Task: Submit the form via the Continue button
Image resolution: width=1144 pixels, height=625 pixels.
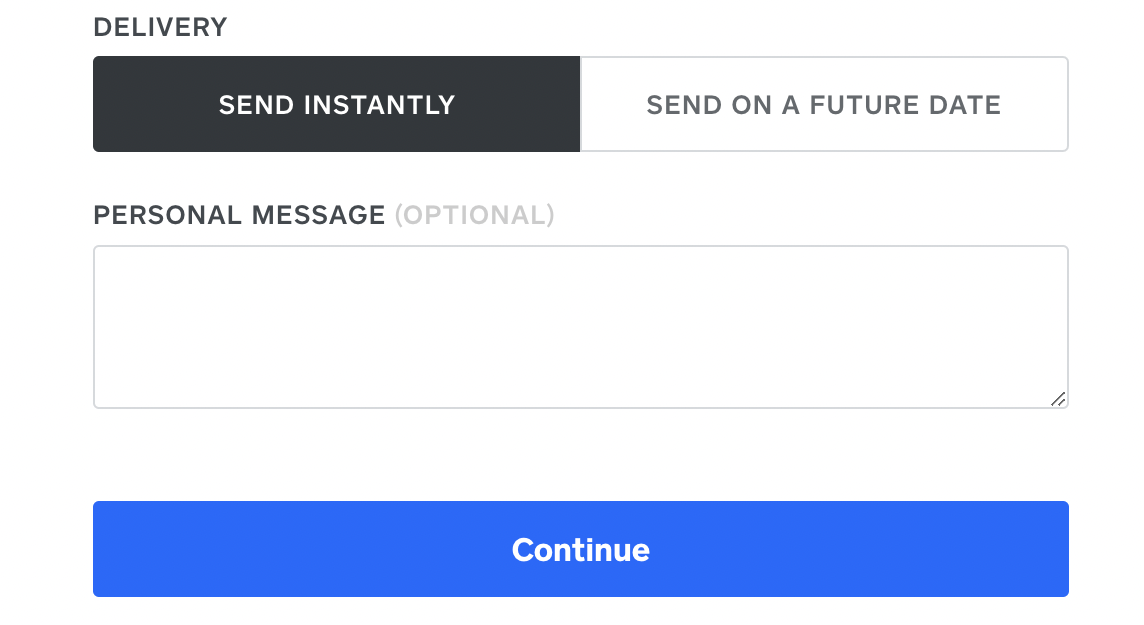Action: (580, 549)
